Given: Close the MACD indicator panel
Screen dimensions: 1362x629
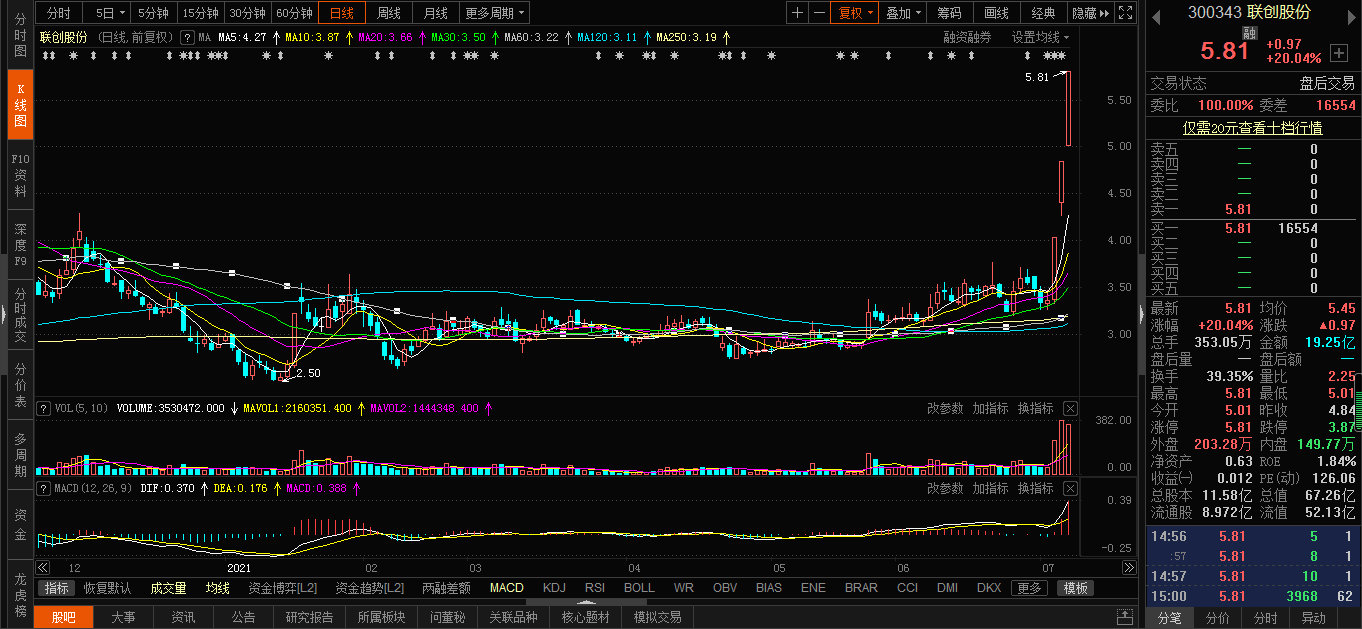Looking at the screenshot, I should tap(1070, 488).
